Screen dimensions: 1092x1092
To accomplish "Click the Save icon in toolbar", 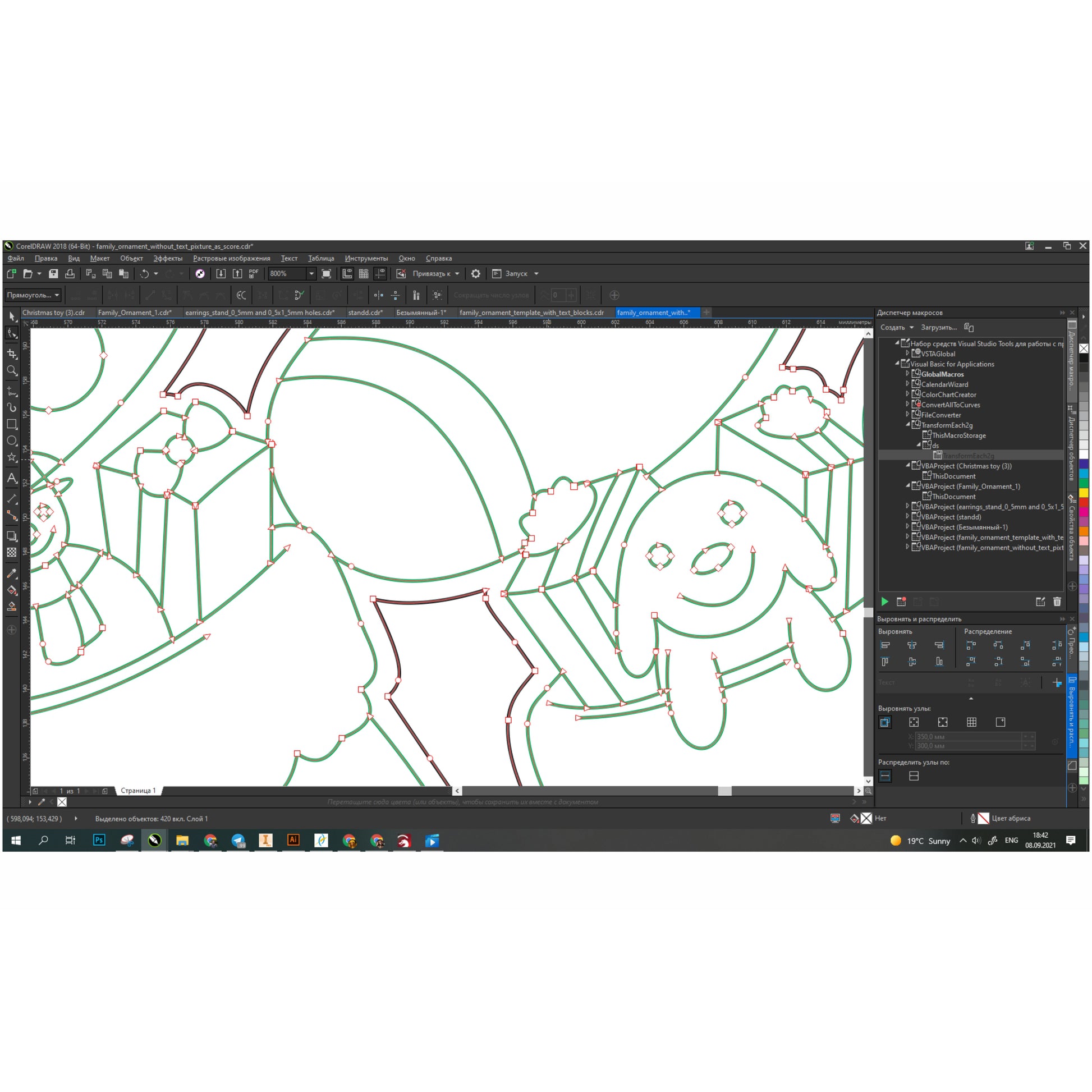I will 53,274.
